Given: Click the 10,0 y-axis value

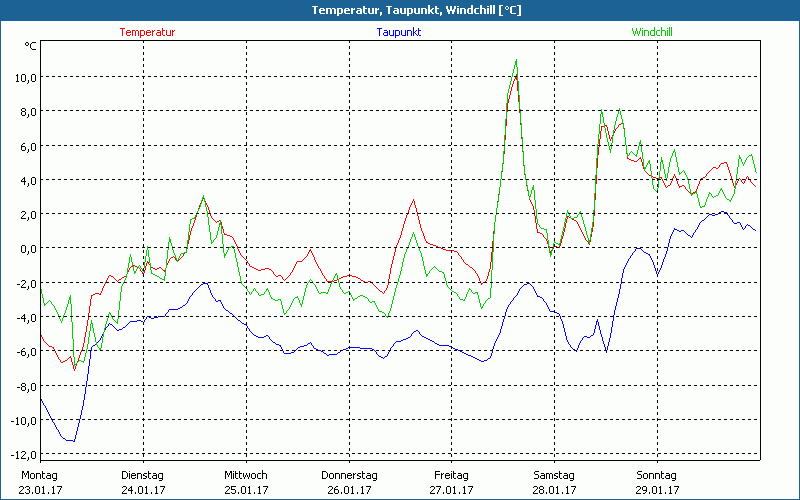Looking at the screenshot, I should point(25,78).
